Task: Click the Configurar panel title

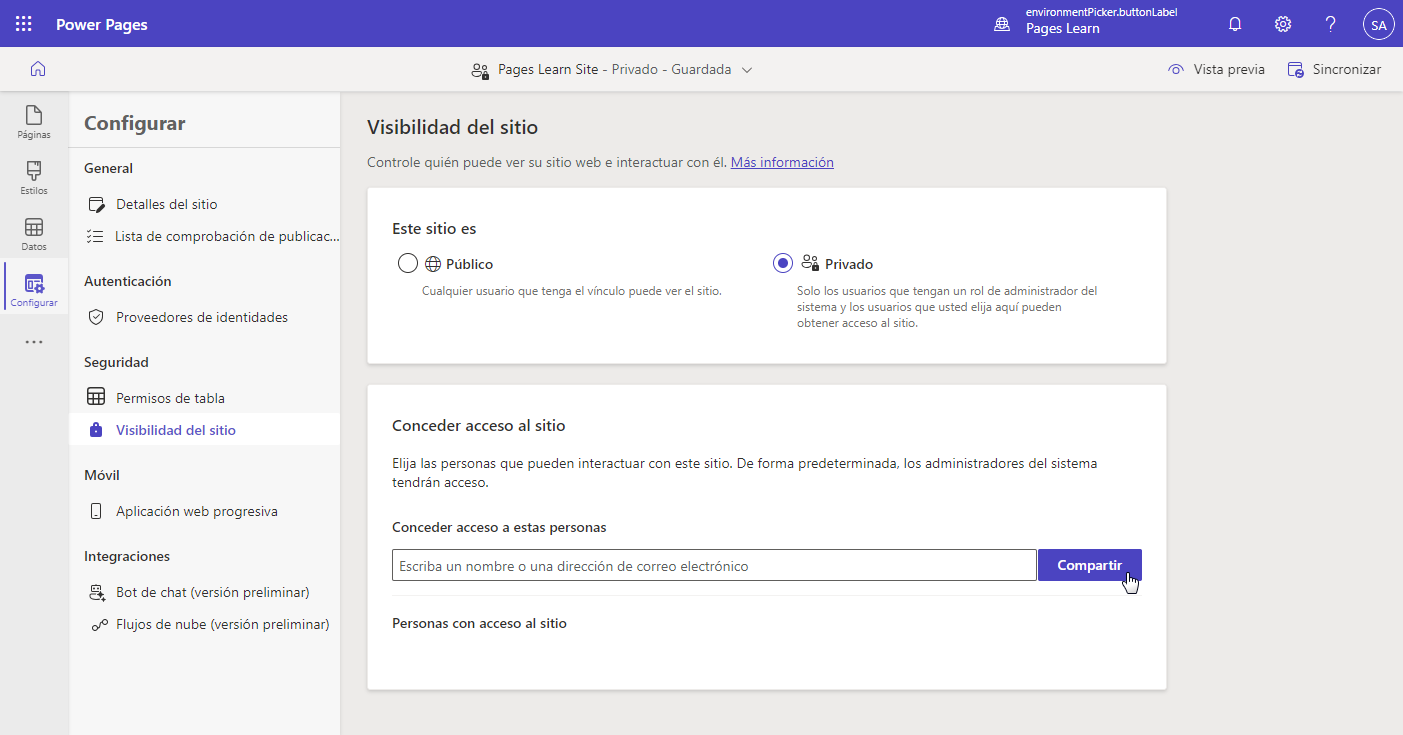Action: pos(135,123)
